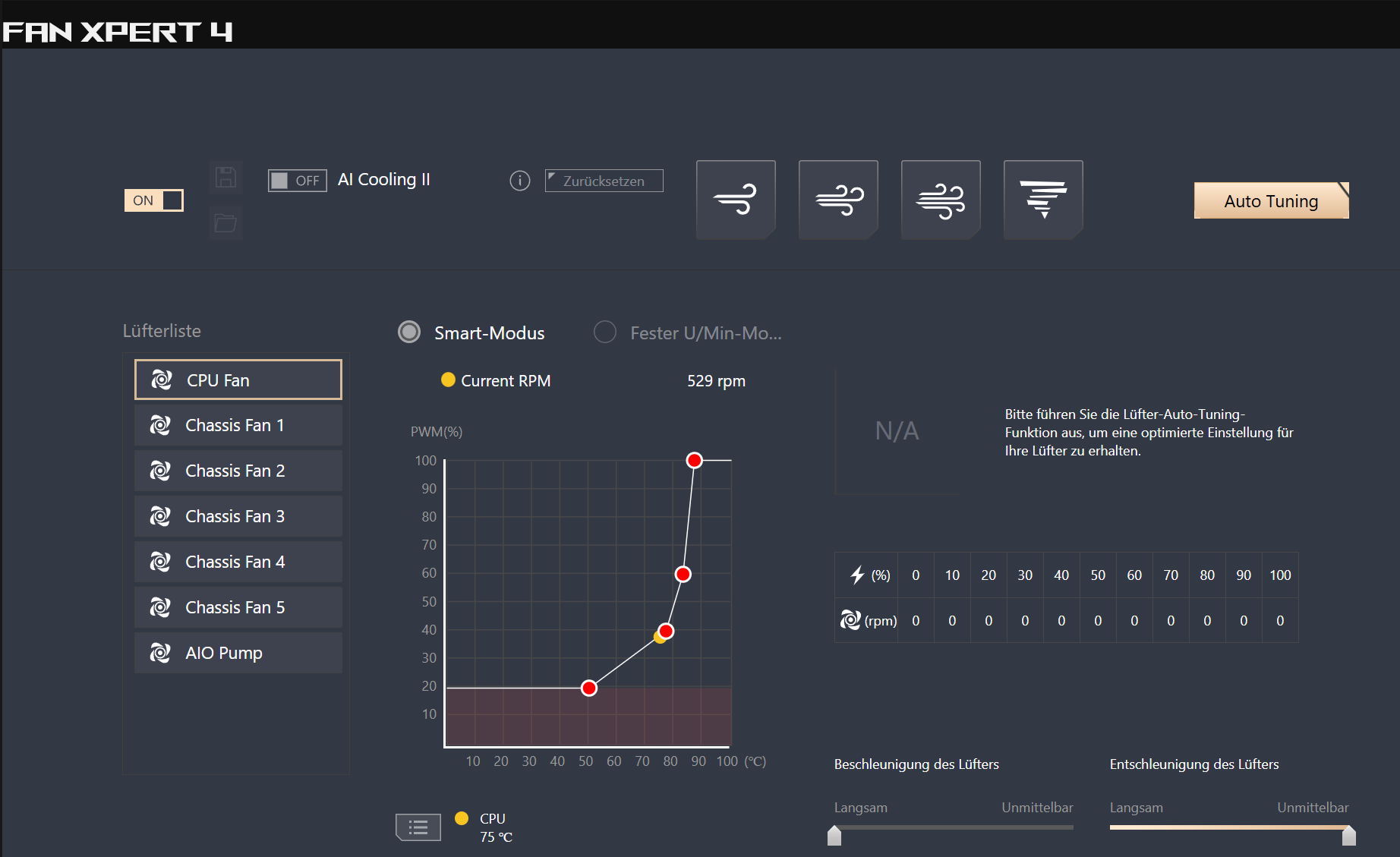Screen dimensions: 1400x857
Task: Click the rpm row fan icon
Action: coord(850,620)
